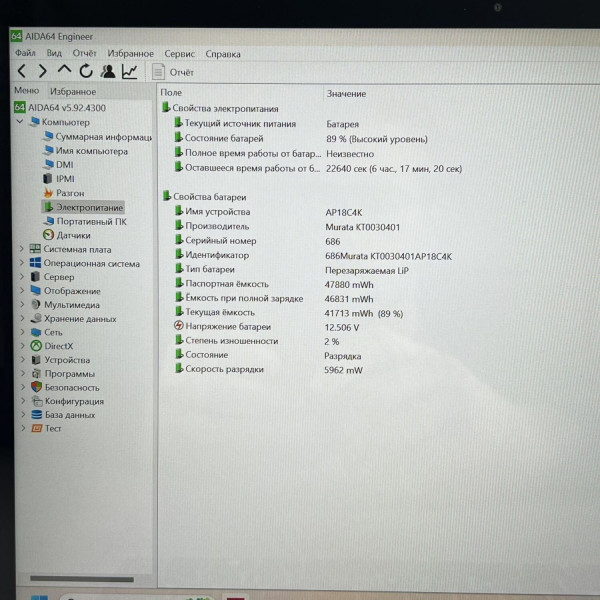Refresh the current page icon
The width and height of the screenshot is (600, 600).
coord(86,71)
